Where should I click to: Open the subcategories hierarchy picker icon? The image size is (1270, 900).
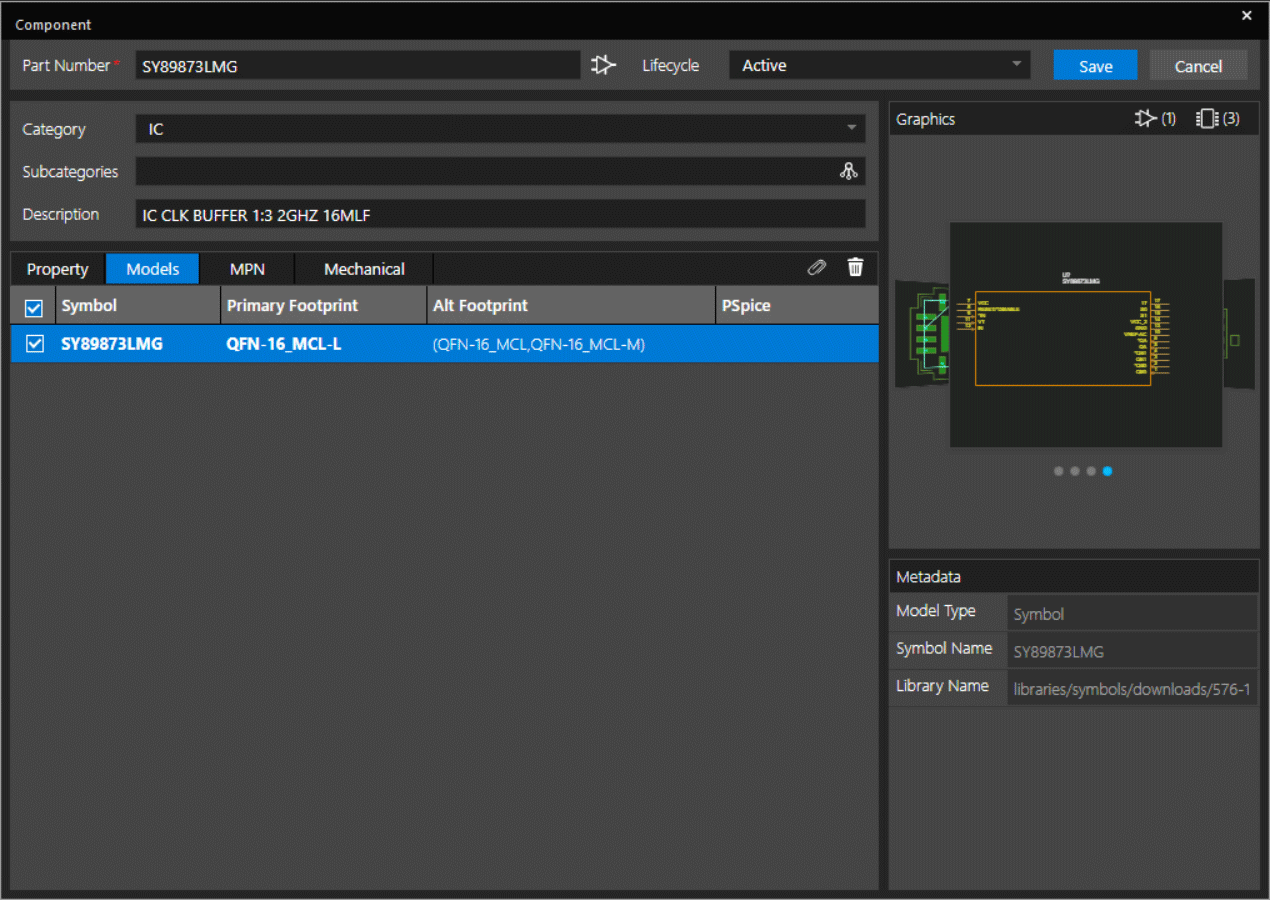click(849, 171)
